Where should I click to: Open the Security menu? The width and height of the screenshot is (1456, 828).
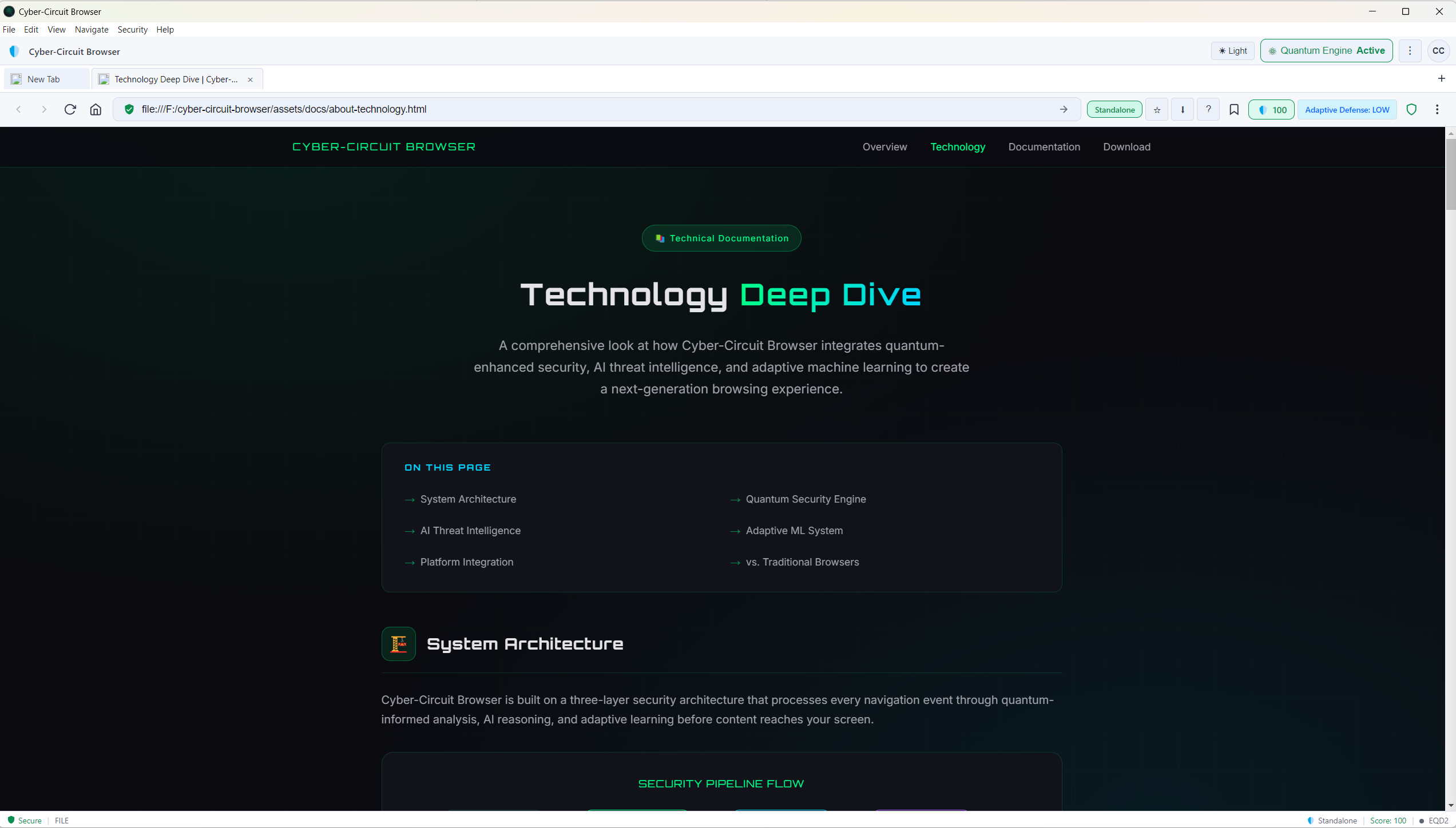click(x=132, y=29)
